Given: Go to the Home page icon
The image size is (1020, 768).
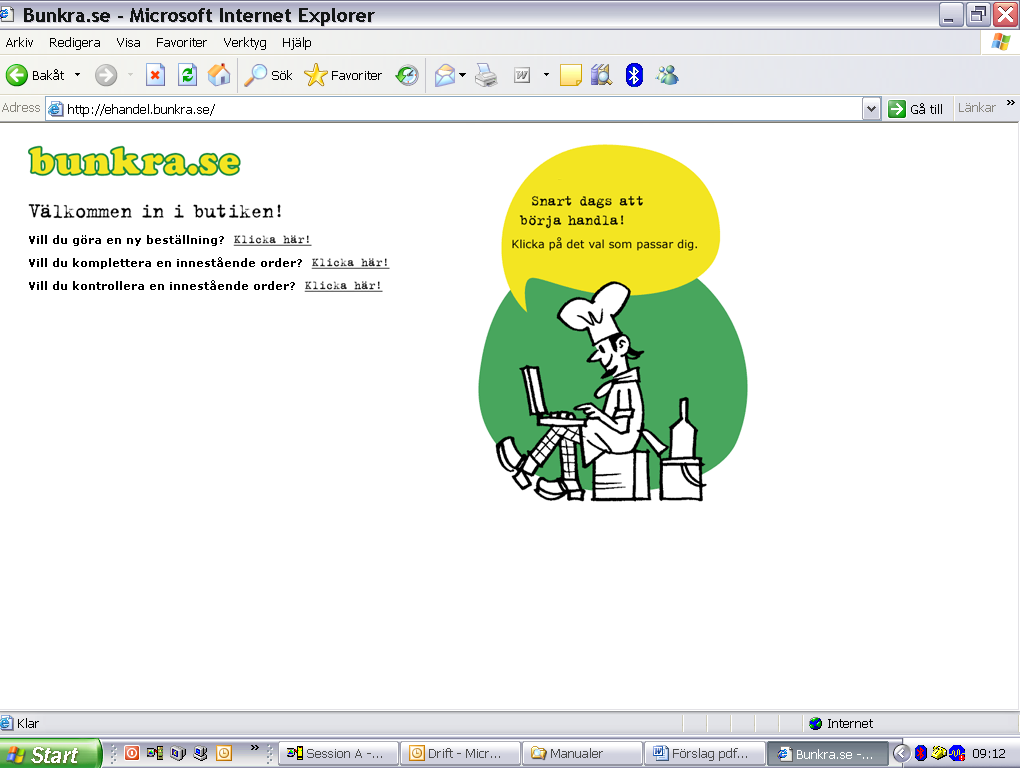Looking at the screenshot, I should [x=219, y=75].
